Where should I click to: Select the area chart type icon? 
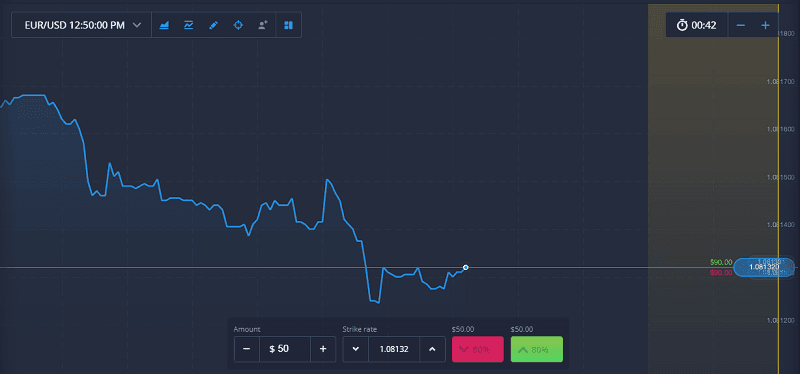164,25
